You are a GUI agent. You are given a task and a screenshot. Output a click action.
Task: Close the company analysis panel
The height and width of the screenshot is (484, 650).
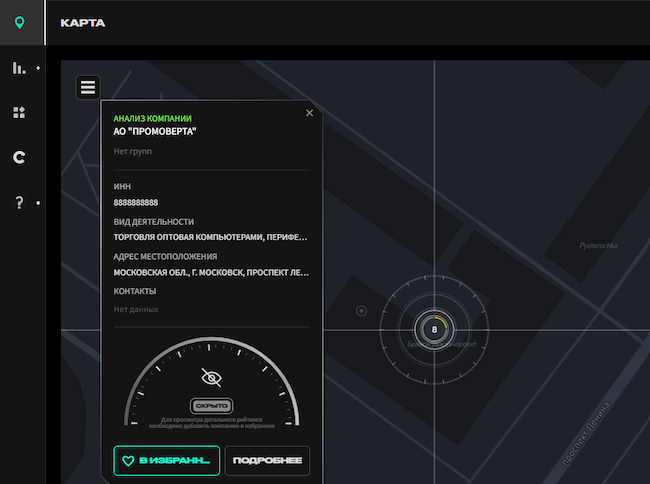point(309,113)
